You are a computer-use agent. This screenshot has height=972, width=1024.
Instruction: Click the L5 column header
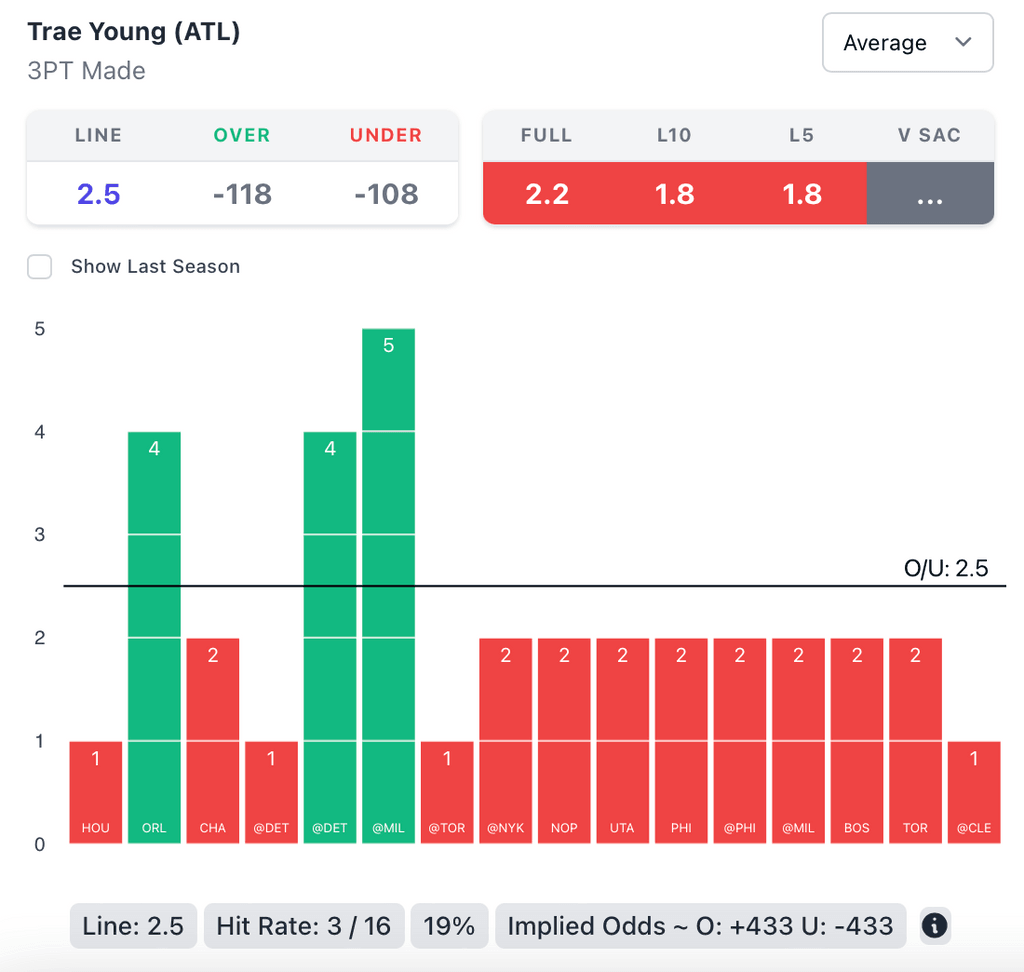[802, 135]
